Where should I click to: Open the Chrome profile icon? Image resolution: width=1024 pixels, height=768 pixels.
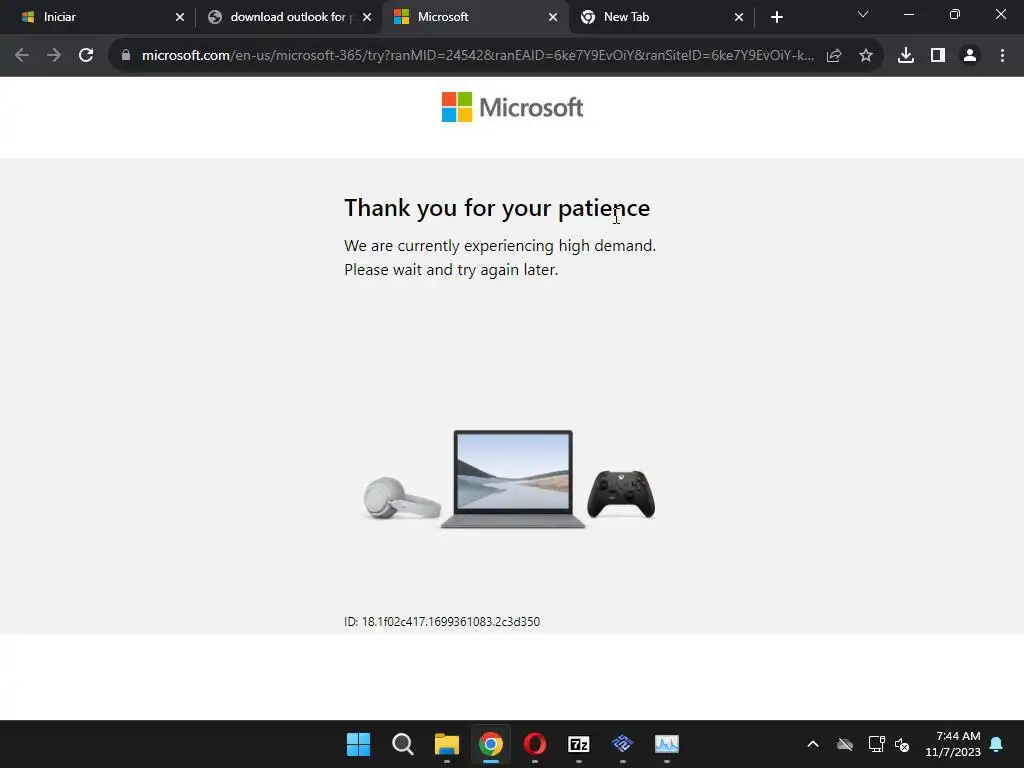tap(970, 56)
